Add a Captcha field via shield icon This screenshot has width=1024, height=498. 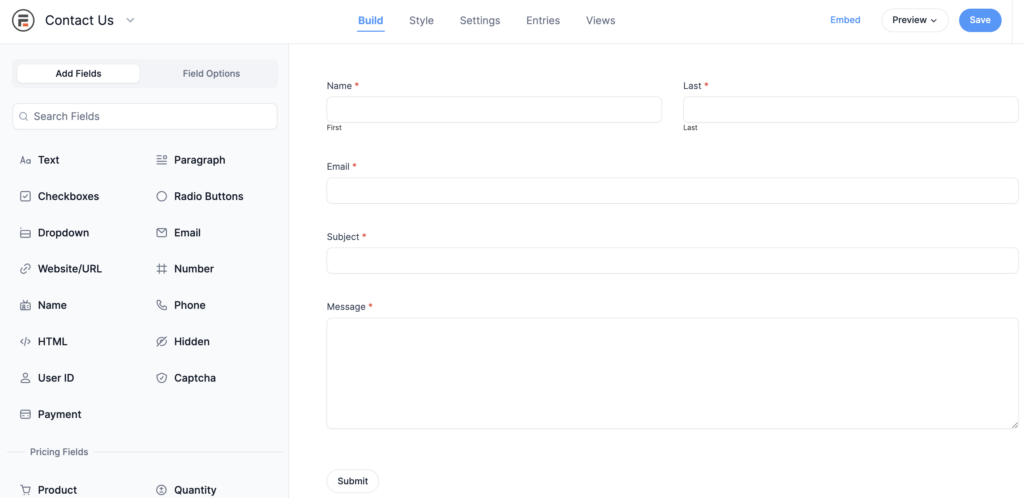162,378
